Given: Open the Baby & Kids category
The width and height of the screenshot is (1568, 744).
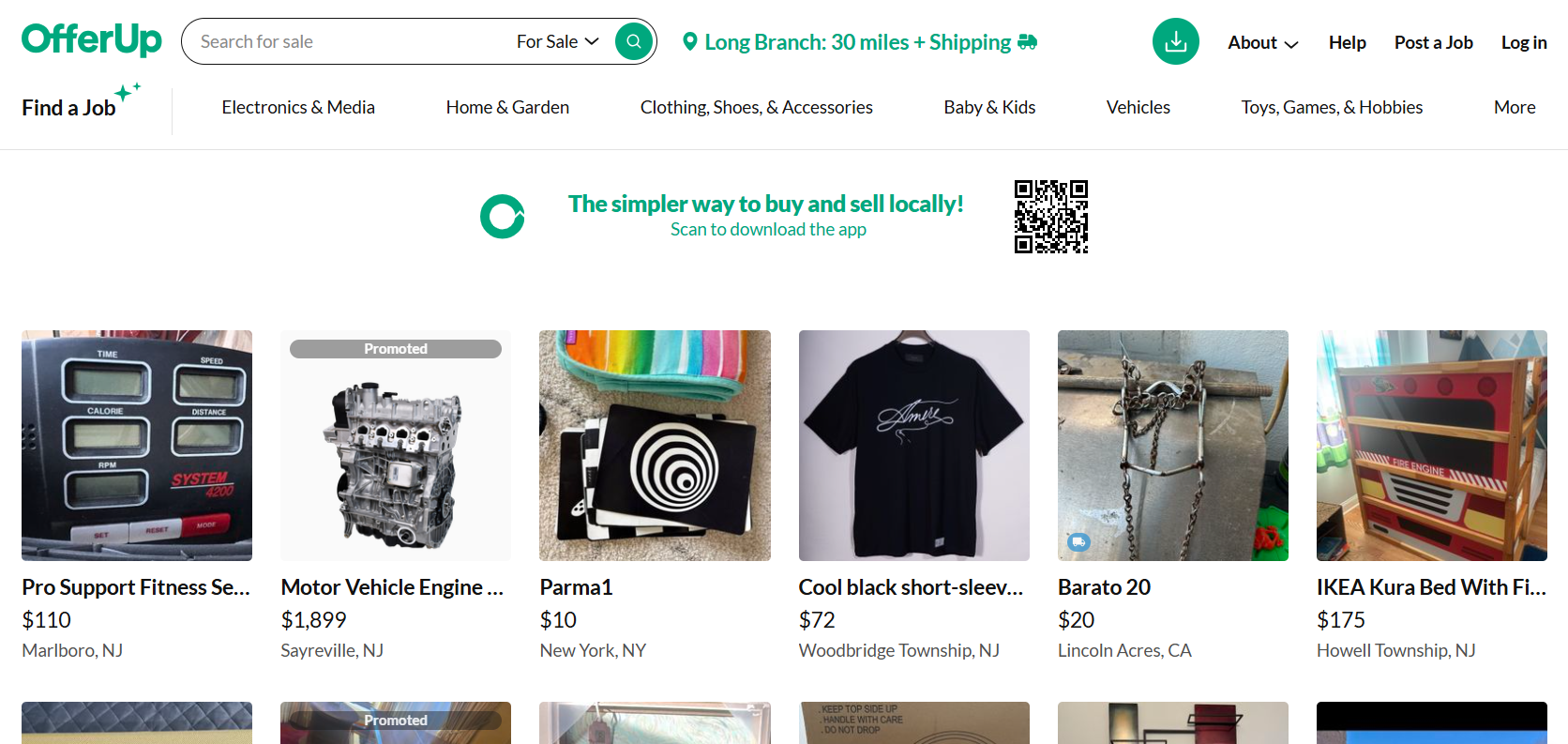Looking at the screenshot, I should coord(988,107).
